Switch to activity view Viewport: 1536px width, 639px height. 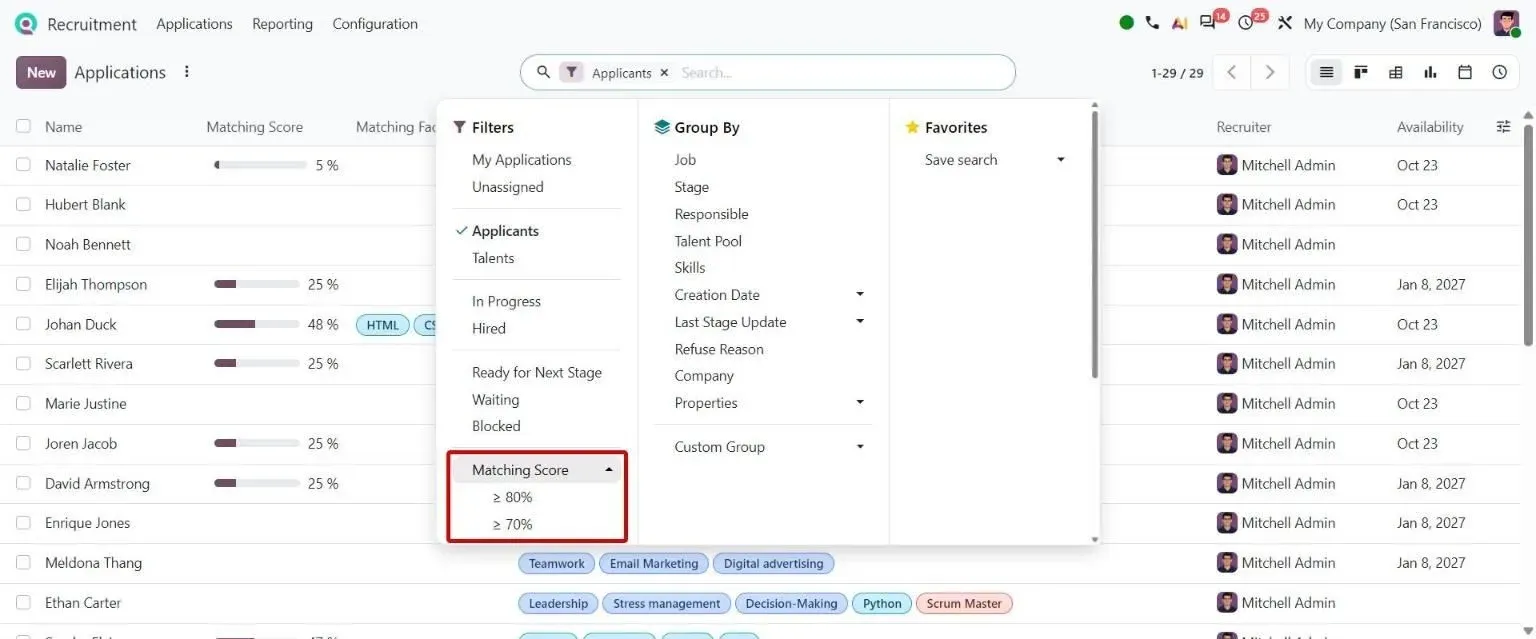(x=1499, y=72)
